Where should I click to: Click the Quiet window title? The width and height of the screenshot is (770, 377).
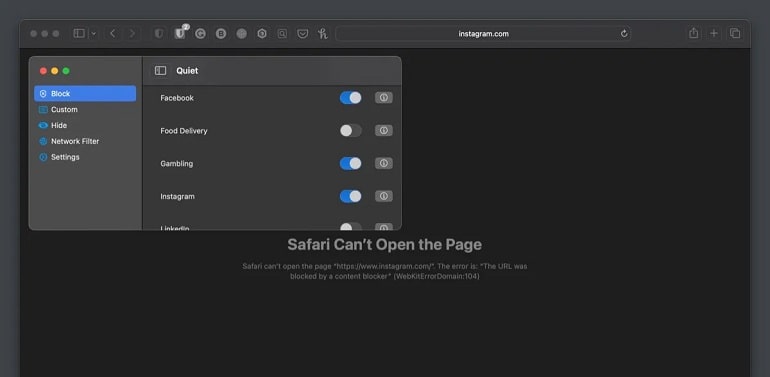[x=187, y=71]
